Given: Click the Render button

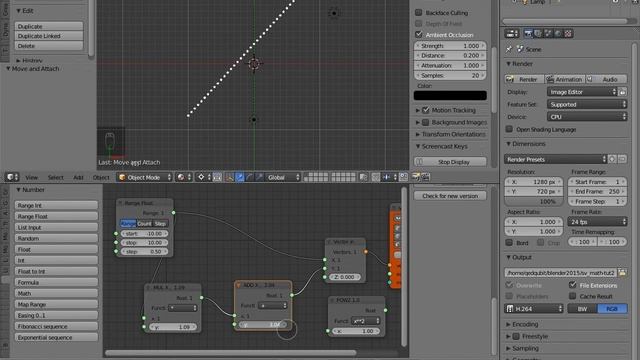Looking at the screenshot, I should pos(524,79).
